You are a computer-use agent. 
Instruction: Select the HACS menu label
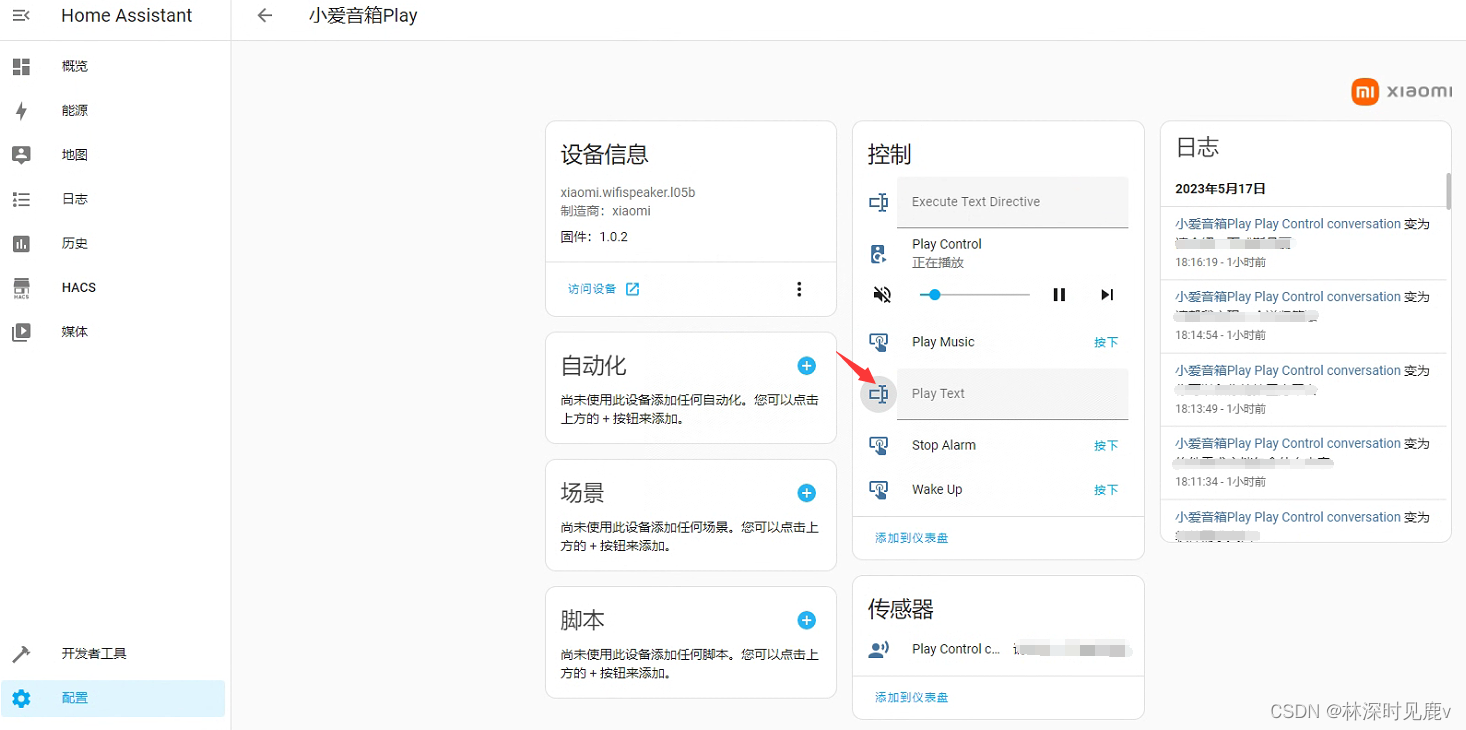(x=79, y=288)
